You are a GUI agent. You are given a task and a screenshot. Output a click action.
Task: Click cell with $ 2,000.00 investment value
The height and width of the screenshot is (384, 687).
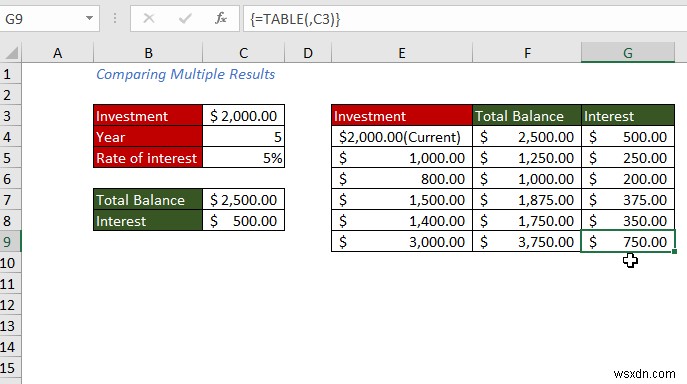[244, 116]
